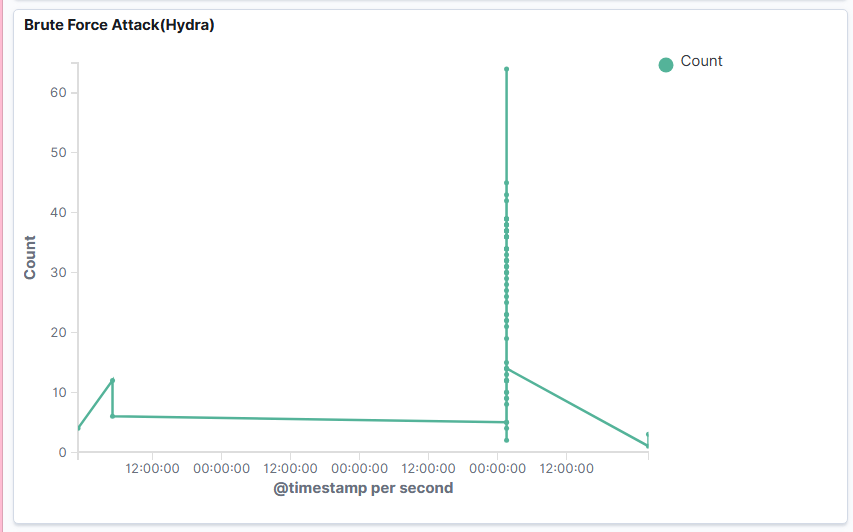Click the @timestamp per second axis title
Screen dimensions: 853x532
(x=363, y=488)
